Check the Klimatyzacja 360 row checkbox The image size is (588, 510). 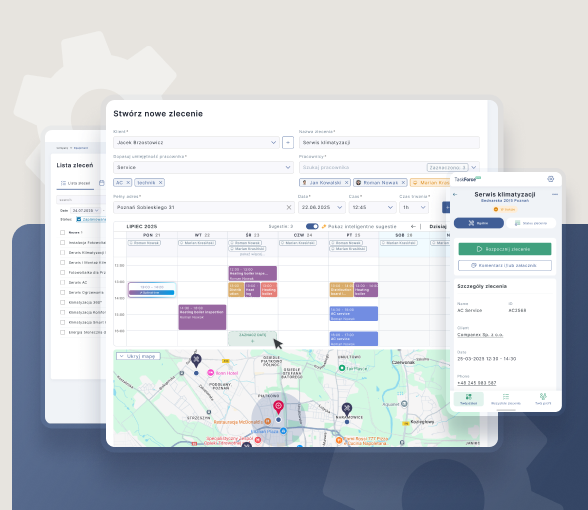tap(63, 302)
